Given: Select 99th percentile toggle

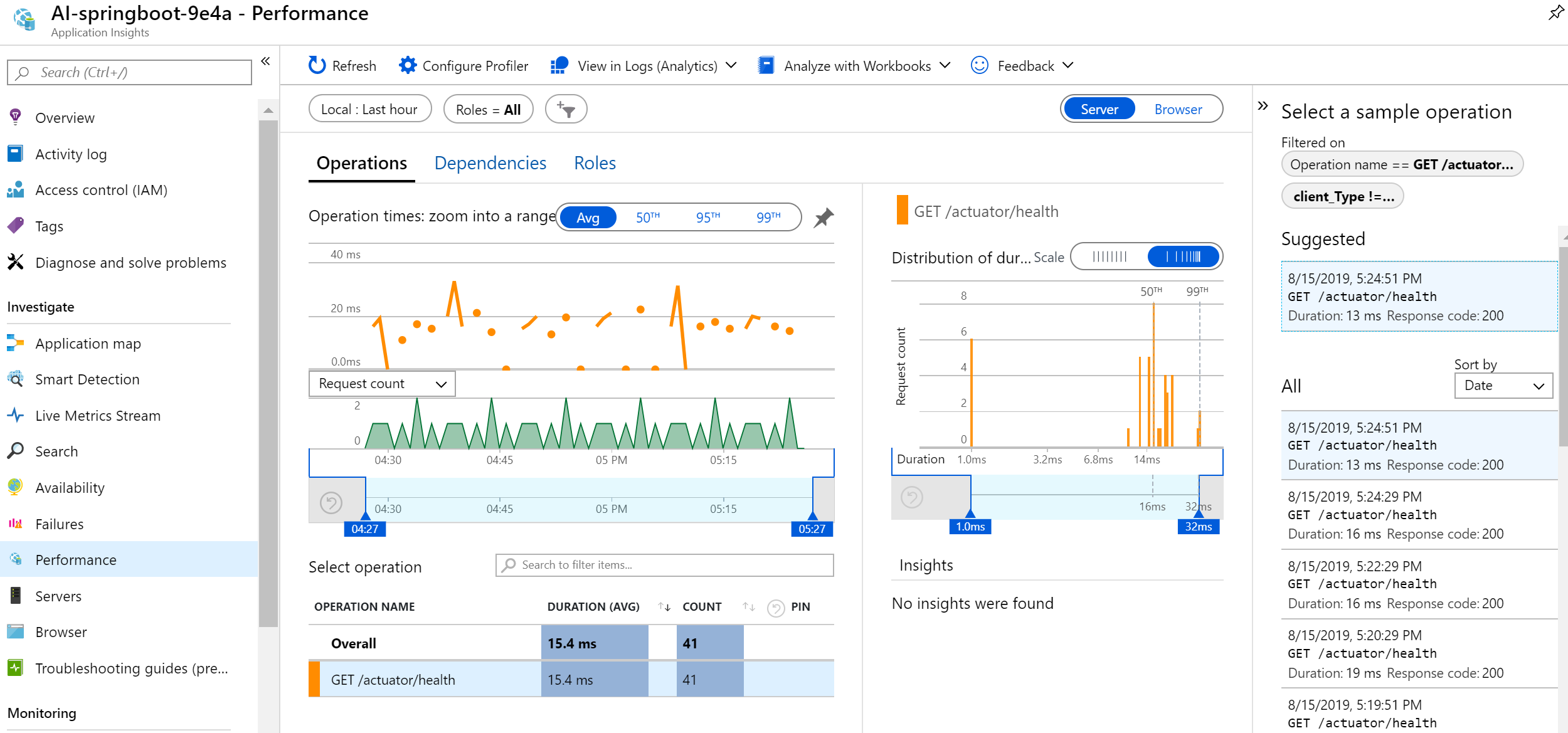Looking at the screenshot, I should (768, 218).
